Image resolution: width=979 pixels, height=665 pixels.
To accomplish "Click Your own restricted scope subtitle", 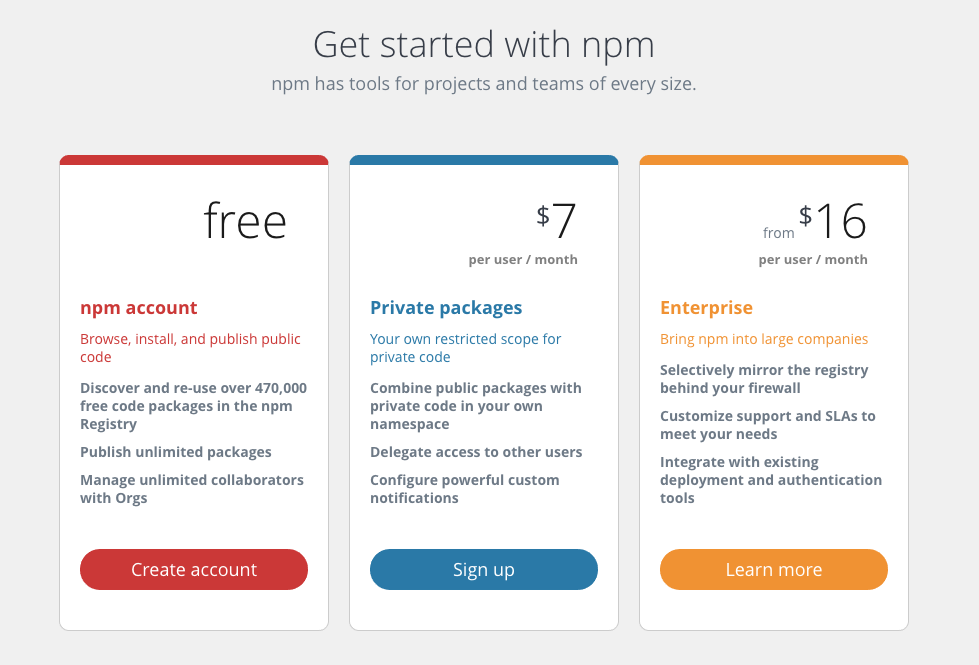I will click(465, 348).
